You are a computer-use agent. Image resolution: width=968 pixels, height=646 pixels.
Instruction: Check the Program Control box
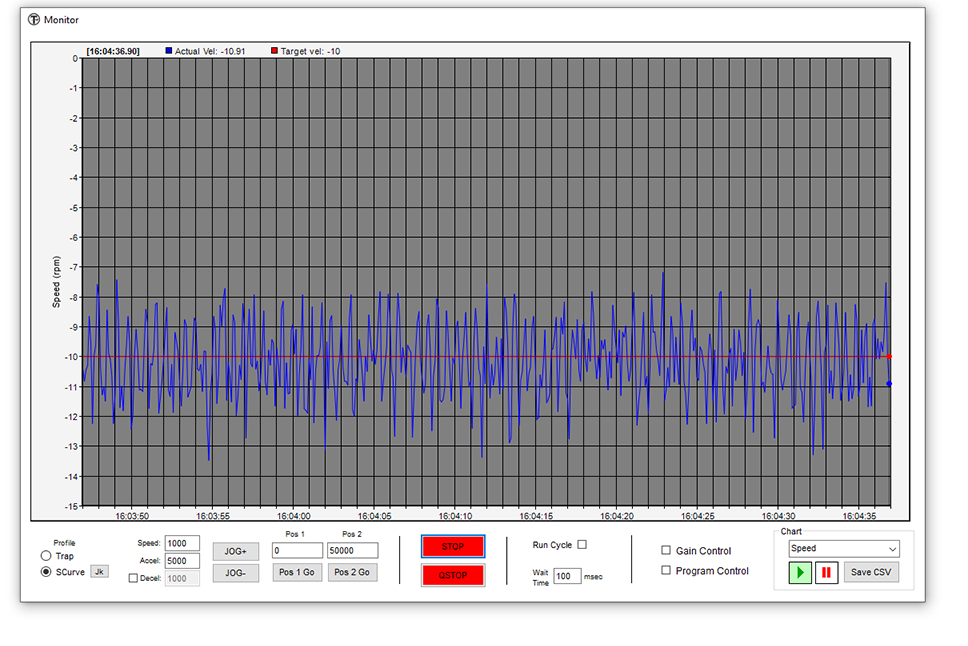(666, 571)
